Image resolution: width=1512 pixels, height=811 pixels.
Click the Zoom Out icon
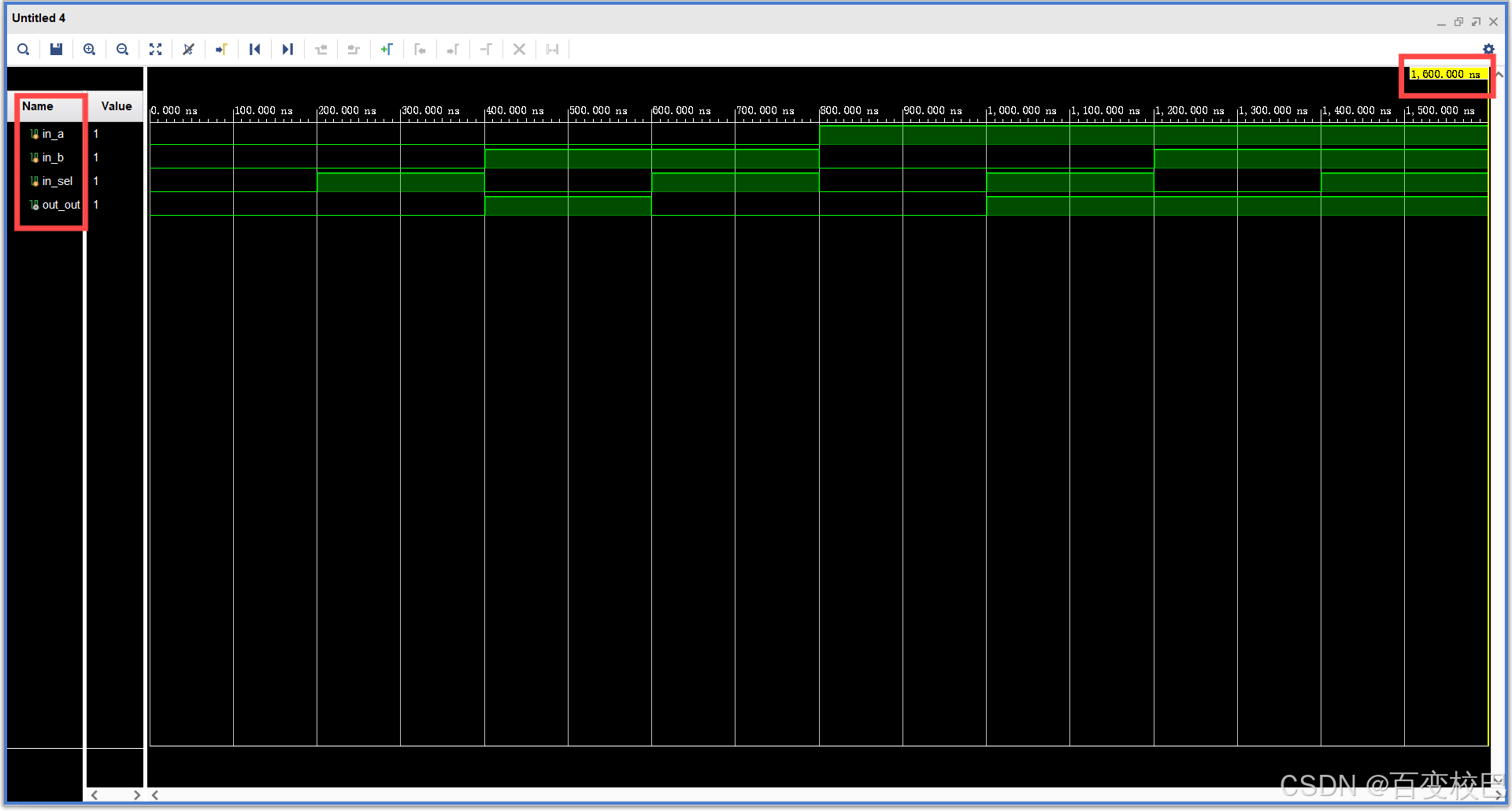123,50
